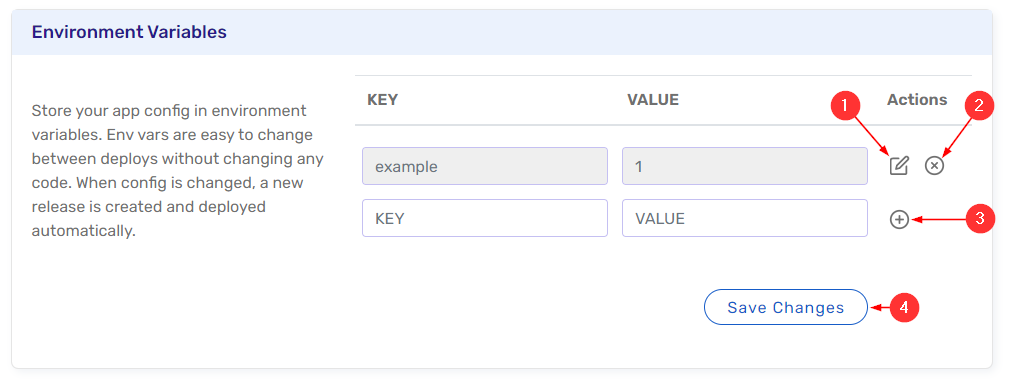
Task: Click the text 'Store your app config in environment'
Action: [x=169, y=111]
